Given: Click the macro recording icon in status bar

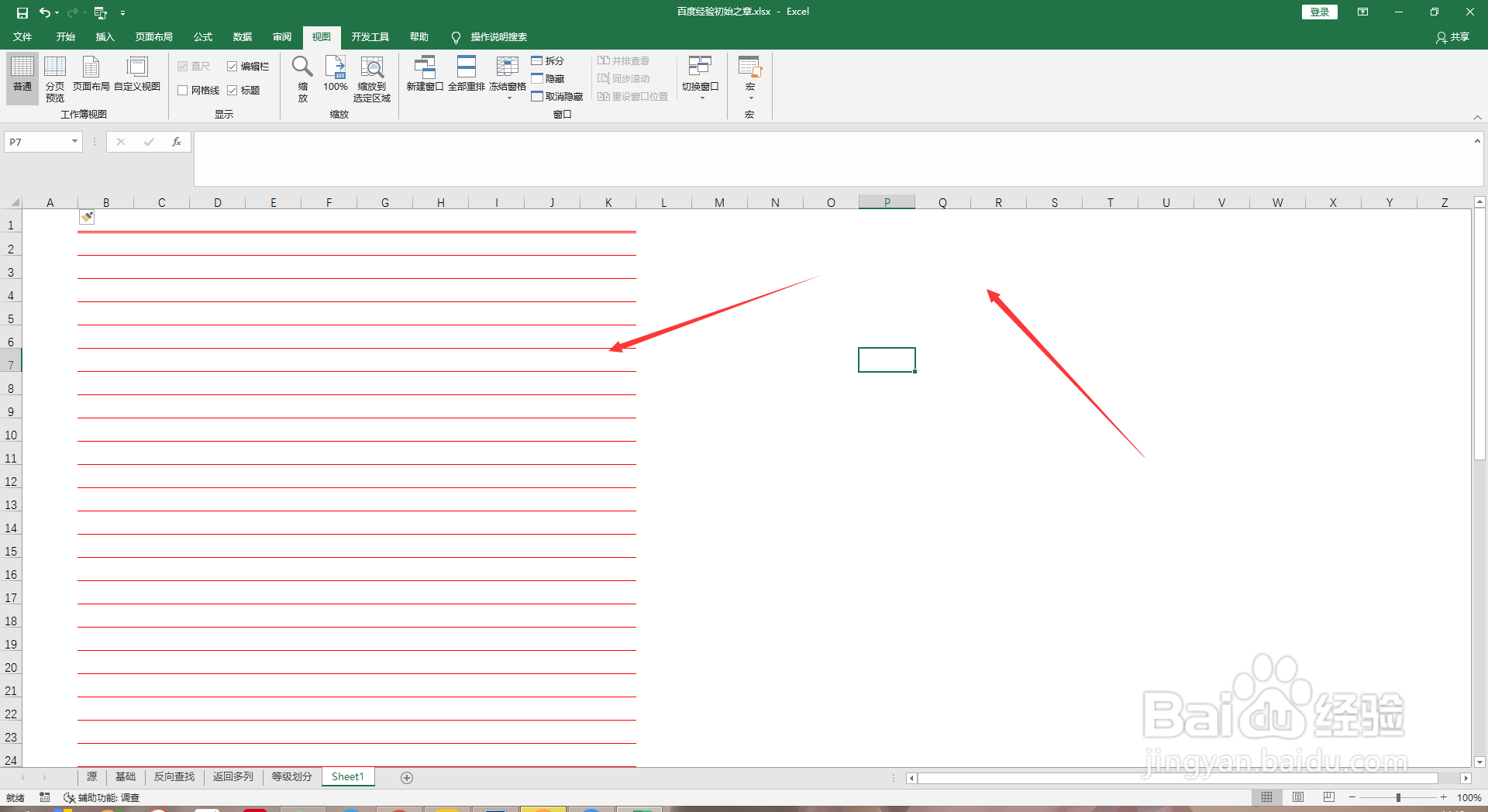Looking at the screenshot, I should (x=45, y=797).
